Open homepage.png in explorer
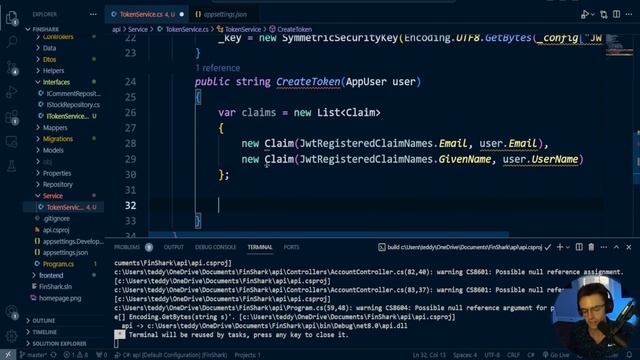The image size is (640, 360). [60, 298]
